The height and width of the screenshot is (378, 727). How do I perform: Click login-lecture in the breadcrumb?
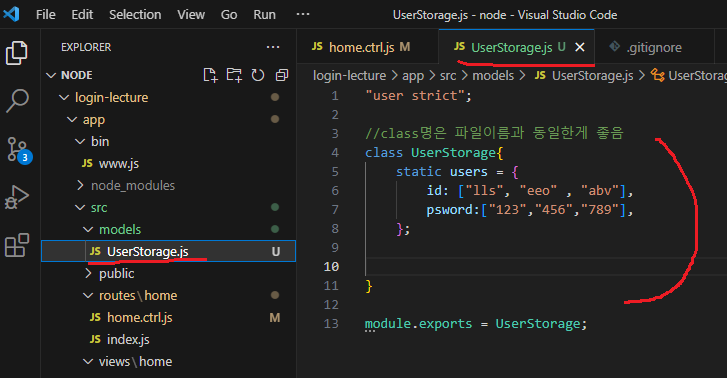tap(349, 76)
